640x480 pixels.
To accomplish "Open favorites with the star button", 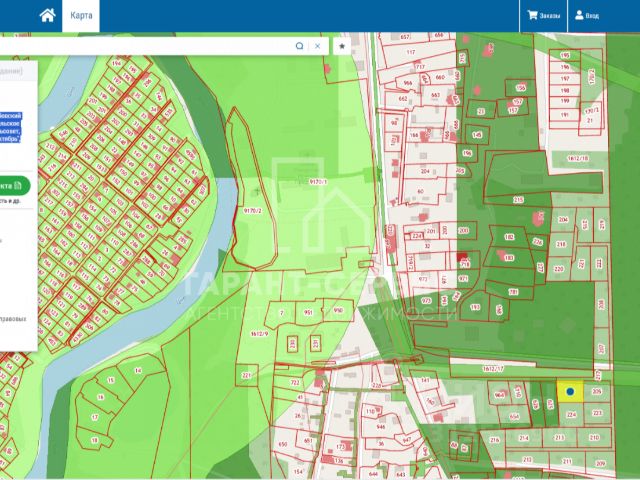I will coord(342,46).
